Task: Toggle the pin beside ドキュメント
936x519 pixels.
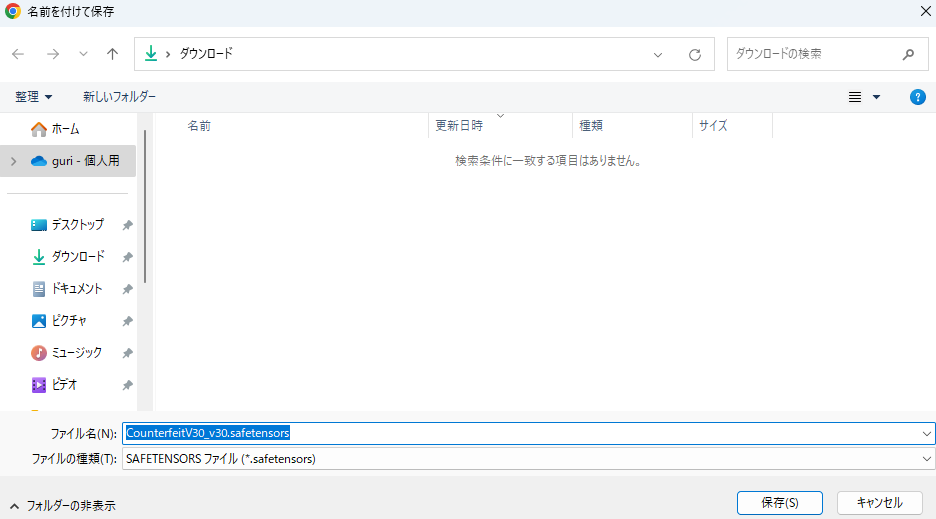Action: pyautogui.click(x=127, y=290)
